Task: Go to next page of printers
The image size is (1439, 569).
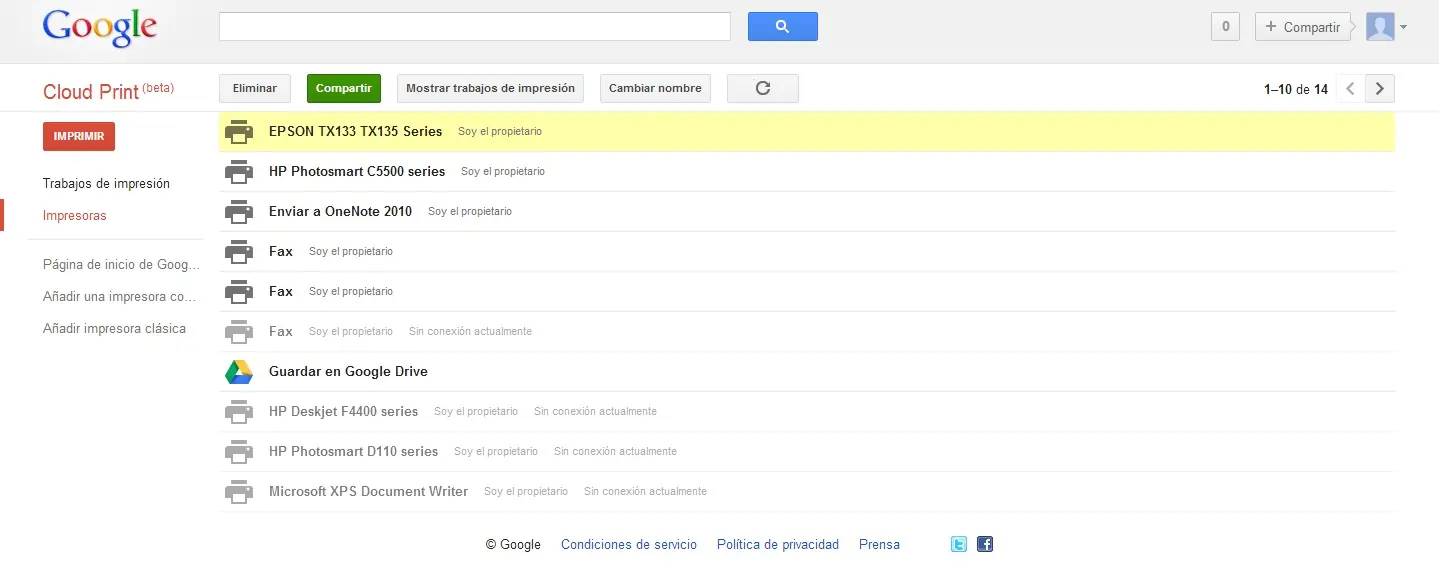Action: [x=1380, y=89]
